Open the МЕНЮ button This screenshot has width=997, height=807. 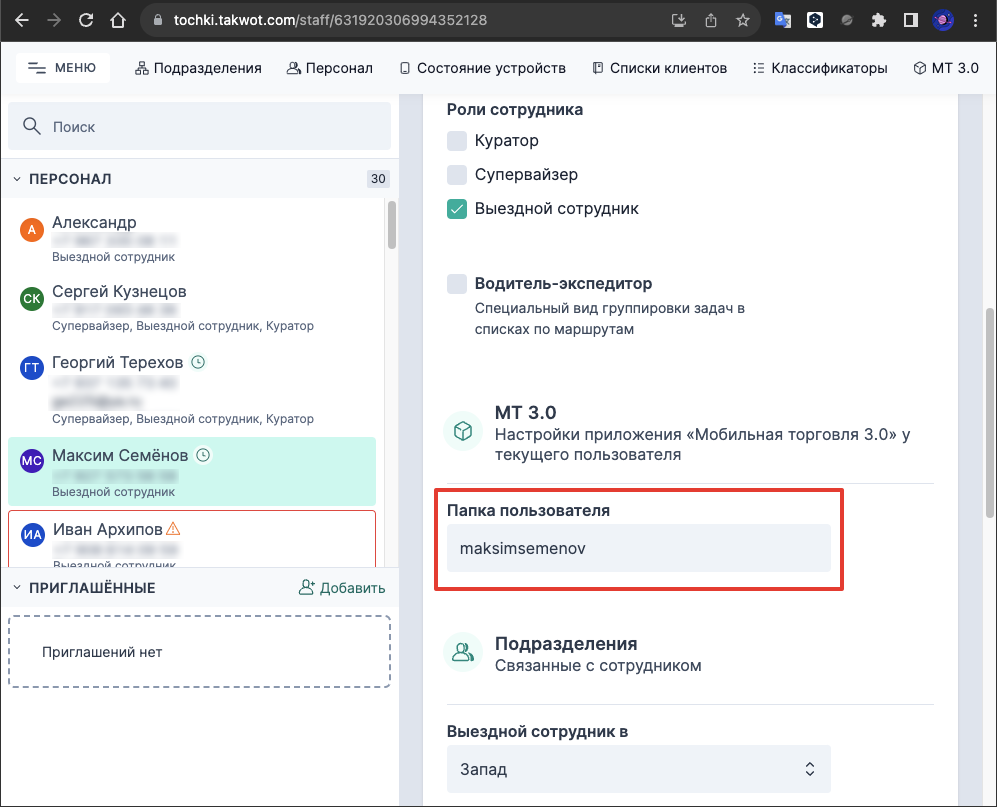pos(62,67)
